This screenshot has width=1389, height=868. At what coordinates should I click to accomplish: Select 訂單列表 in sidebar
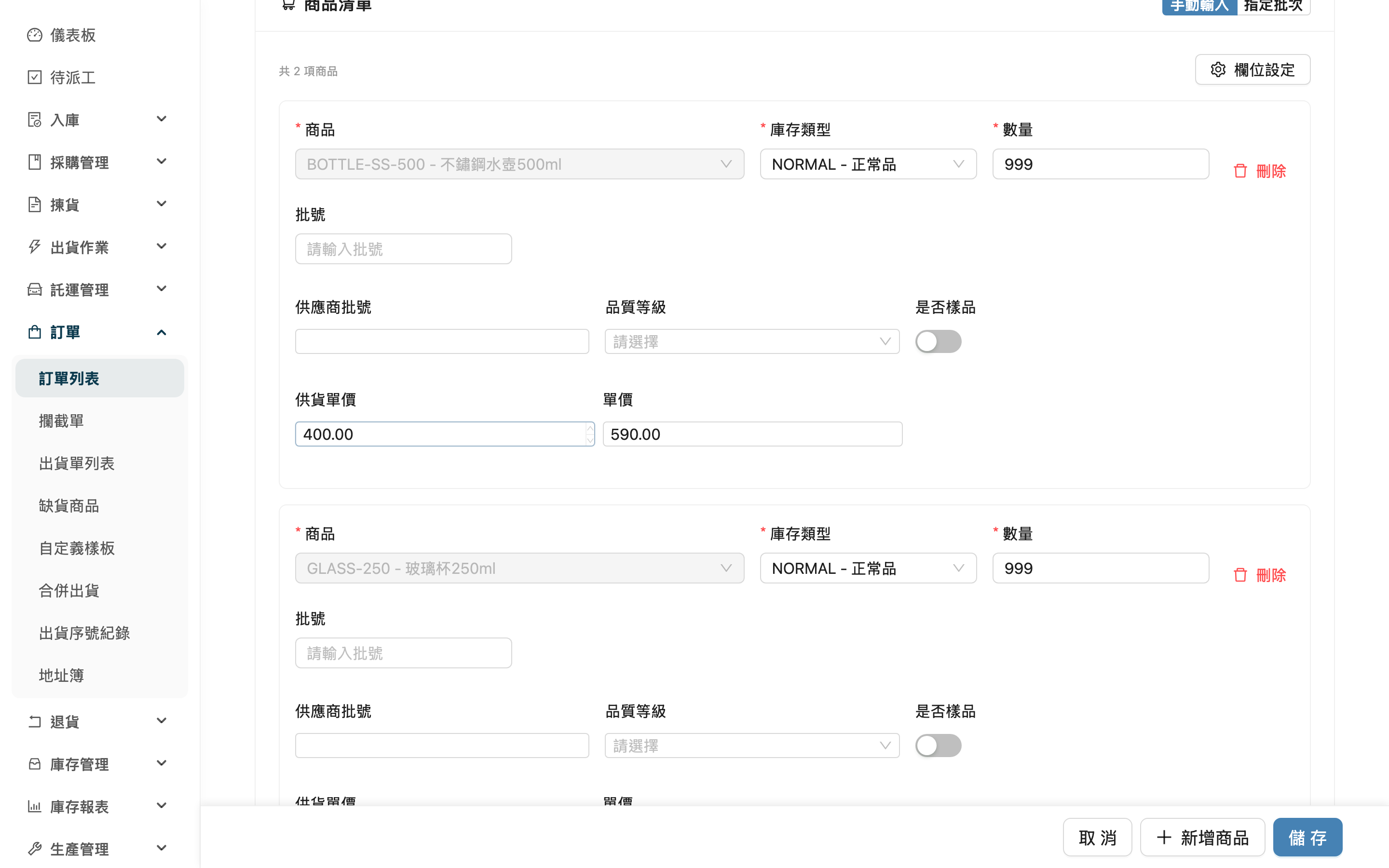(x=99, y=379)
